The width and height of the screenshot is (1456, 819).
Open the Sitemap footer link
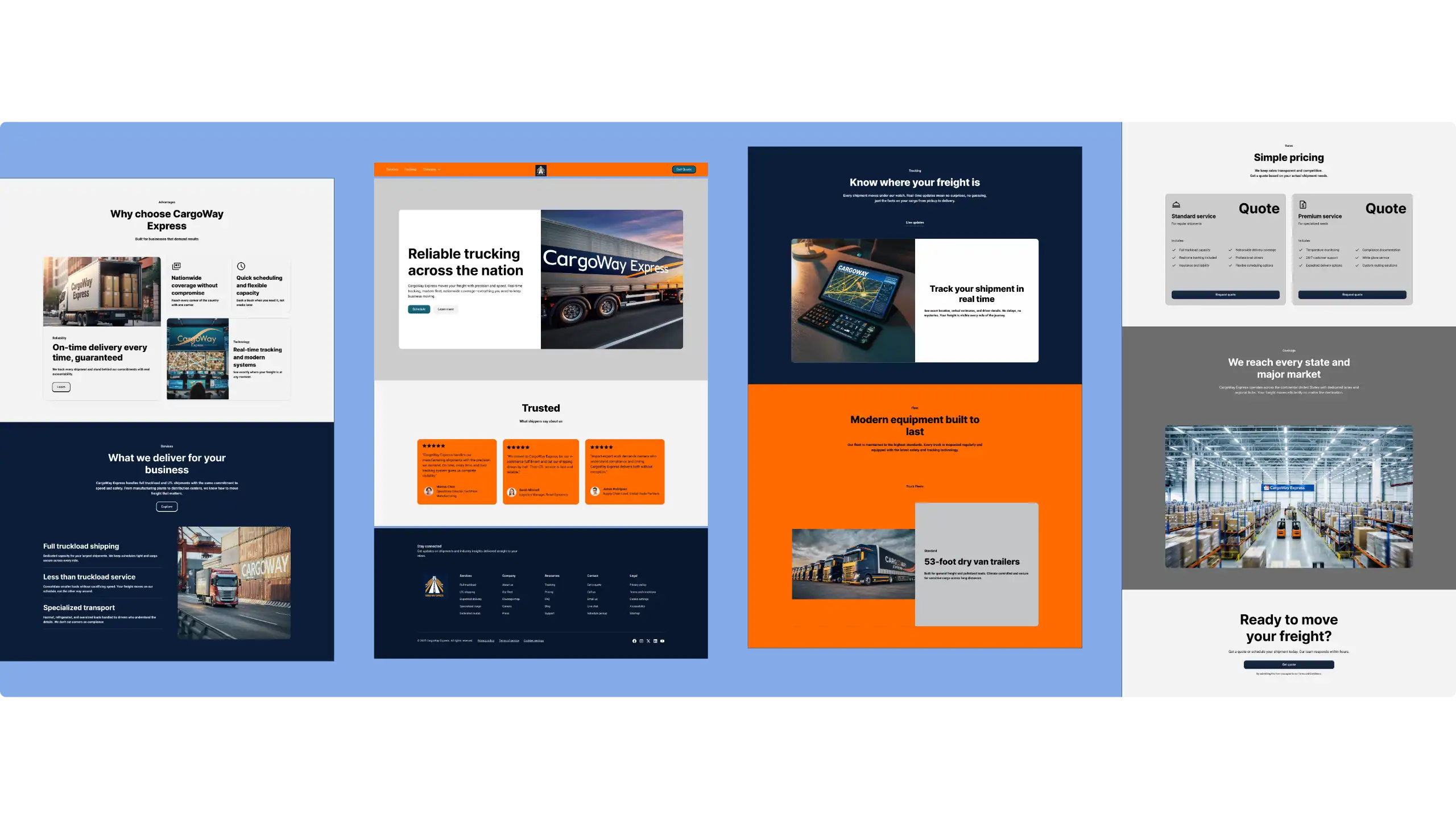click(x=635, y=614)
